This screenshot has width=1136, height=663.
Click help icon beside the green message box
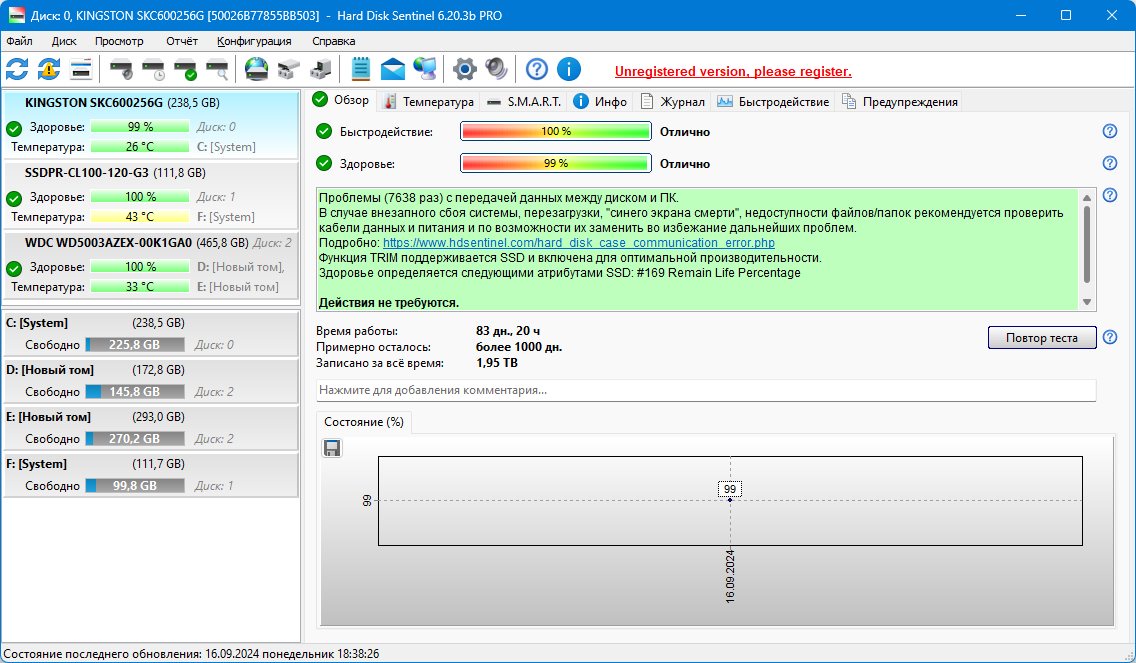[x=1109, y=195]
